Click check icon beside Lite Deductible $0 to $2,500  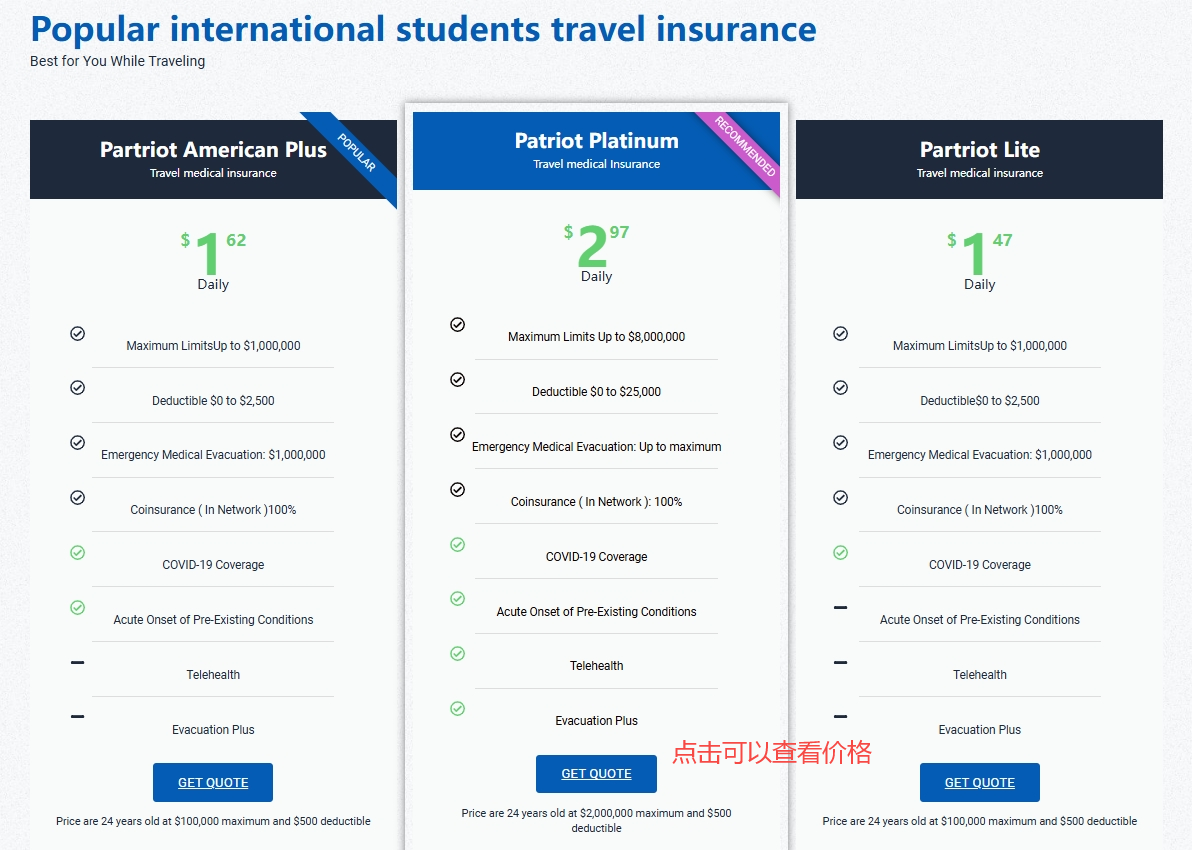point(841,388)
